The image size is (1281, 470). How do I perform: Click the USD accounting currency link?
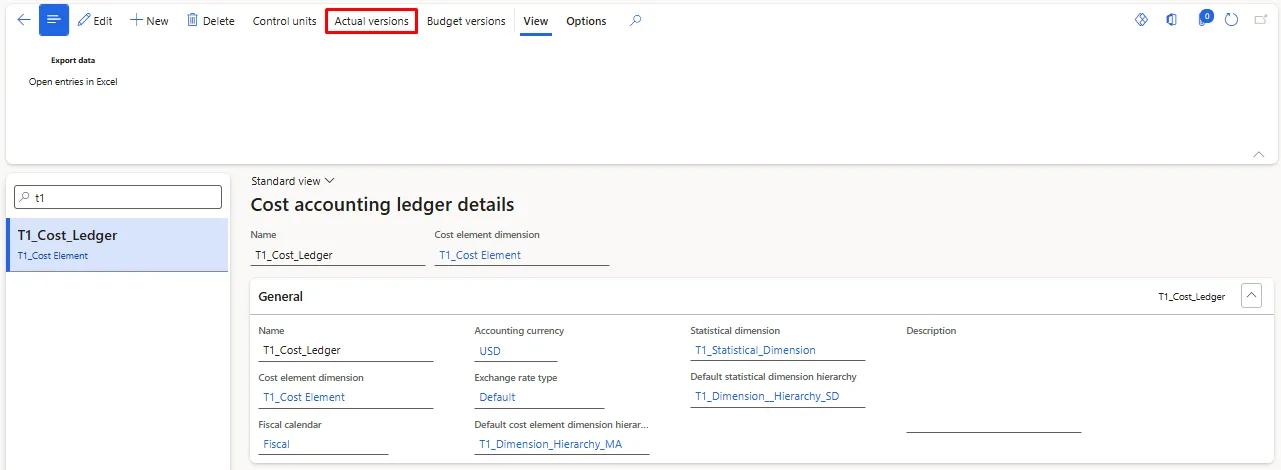490,351
